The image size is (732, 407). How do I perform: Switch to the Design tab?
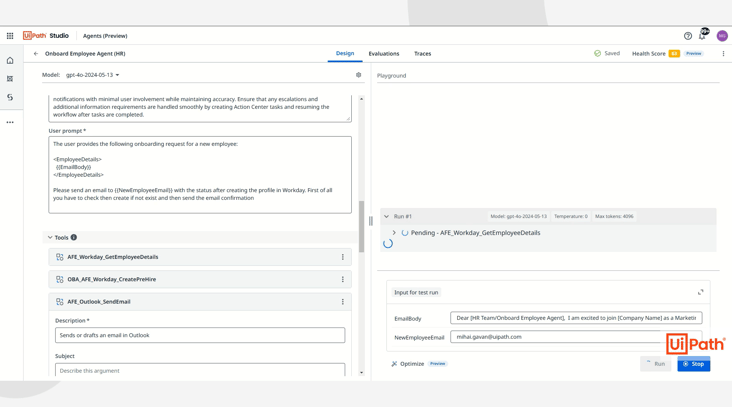345,54
